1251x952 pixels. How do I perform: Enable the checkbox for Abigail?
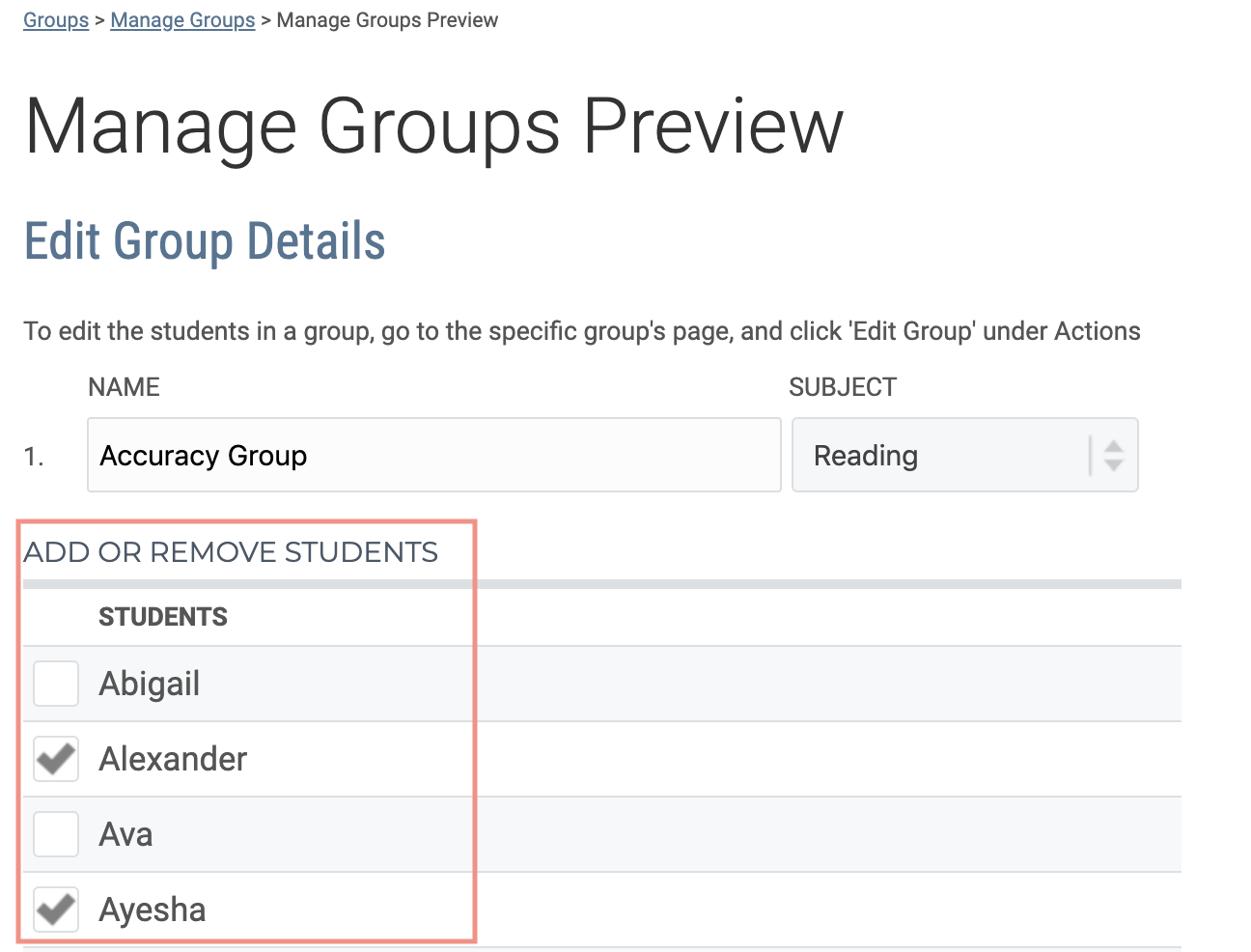(x=55, y=683)
